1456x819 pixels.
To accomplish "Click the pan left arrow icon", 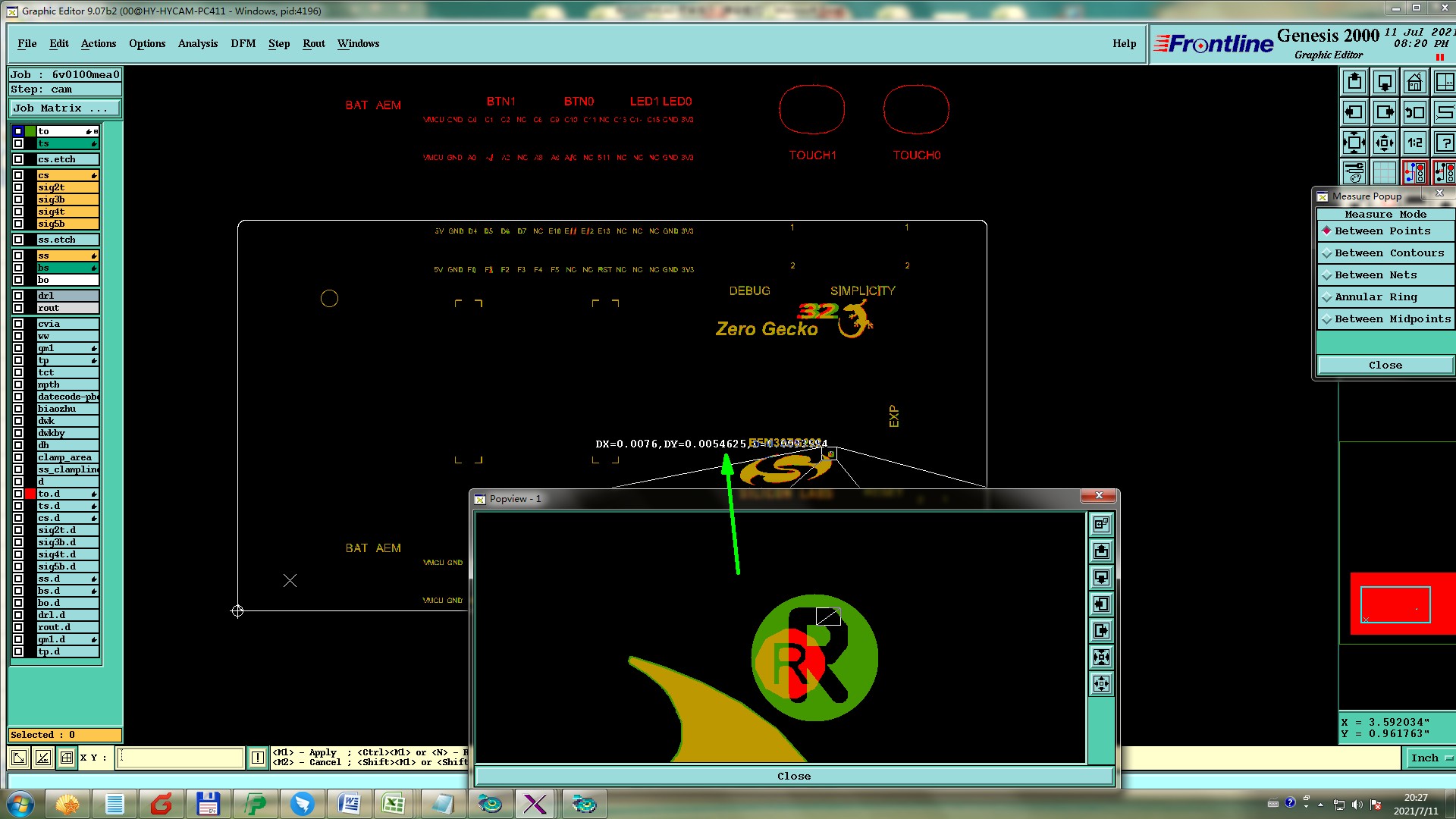I will 1354,112.
